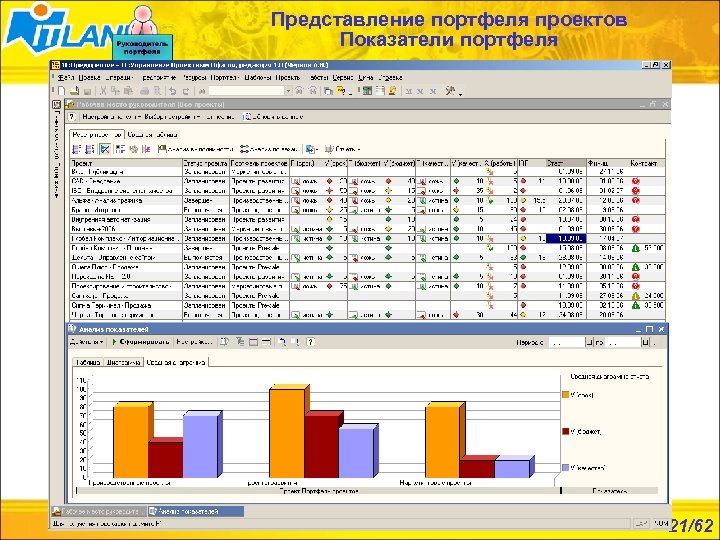Switch to the Сводная таблица tab
Viewport: 720px width, 540px height.
[x=152, y=135]
